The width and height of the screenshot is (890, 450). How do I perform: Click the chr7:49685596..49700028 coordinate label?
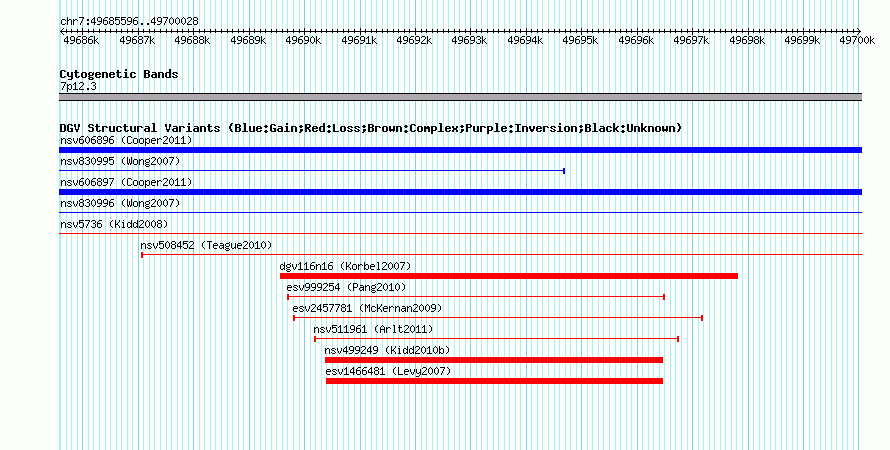pyautogui.click(x=129, y=21)
